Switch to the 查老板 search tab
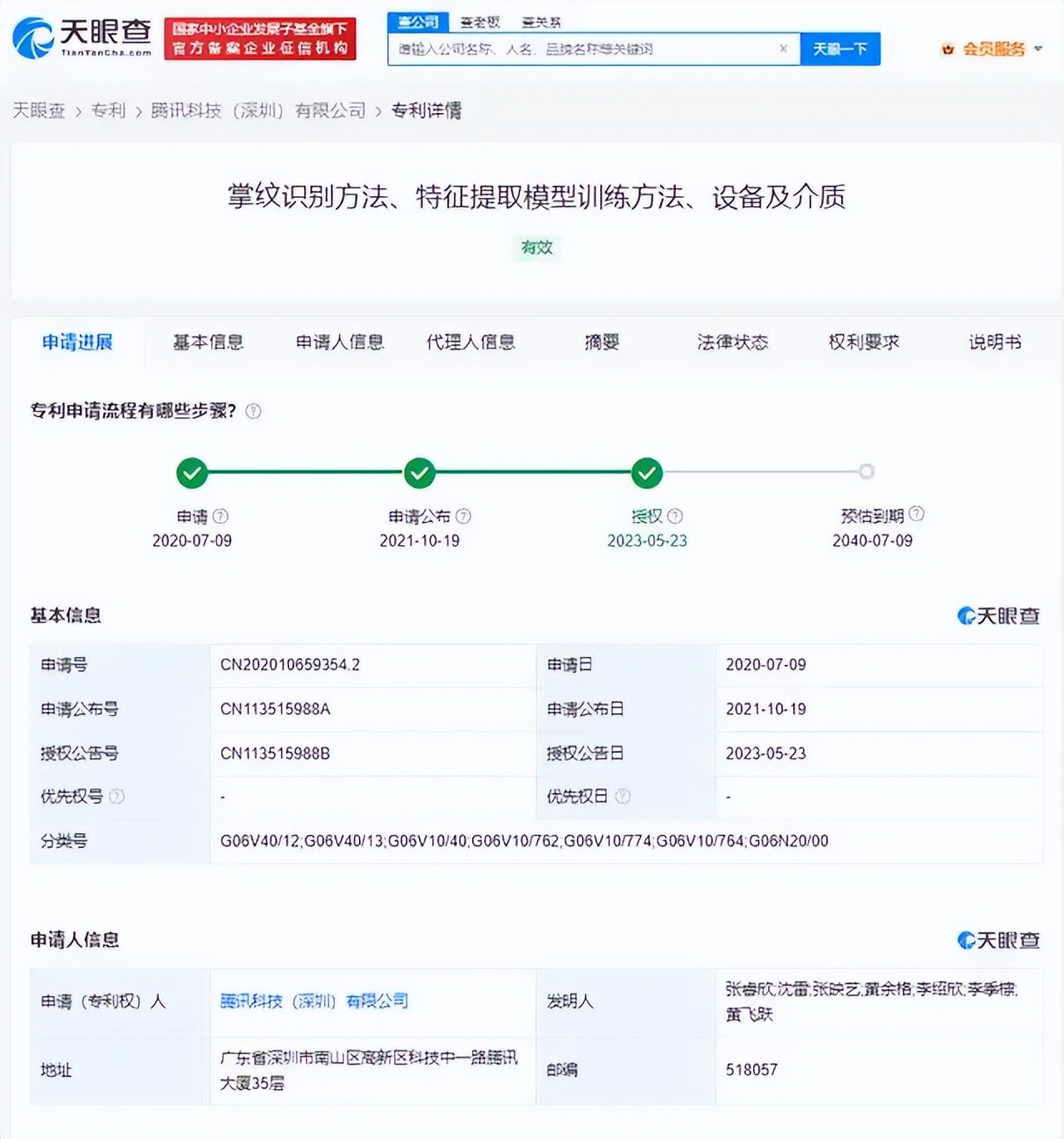1064x1139 pixels. pyautogui.click(x=479, y=22)
